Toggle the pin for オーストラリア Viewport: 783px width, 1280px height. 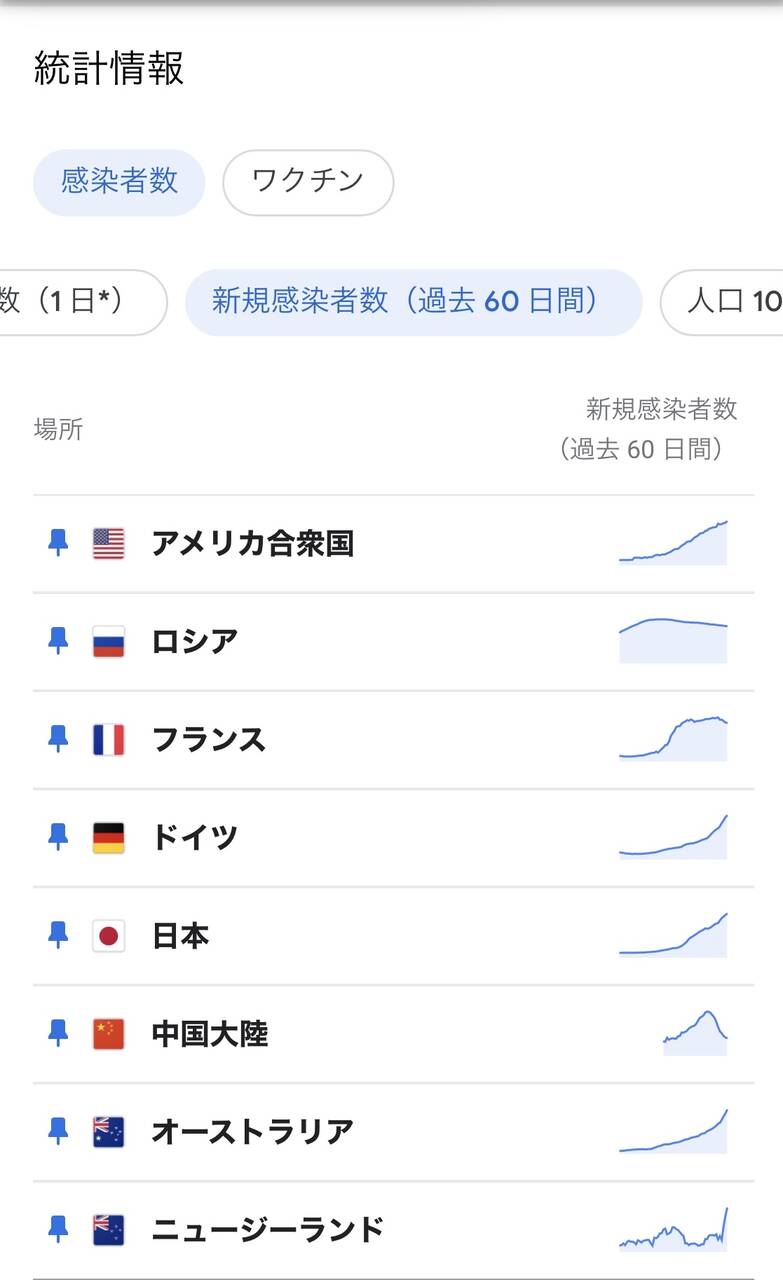click(x=58, y=1131)
